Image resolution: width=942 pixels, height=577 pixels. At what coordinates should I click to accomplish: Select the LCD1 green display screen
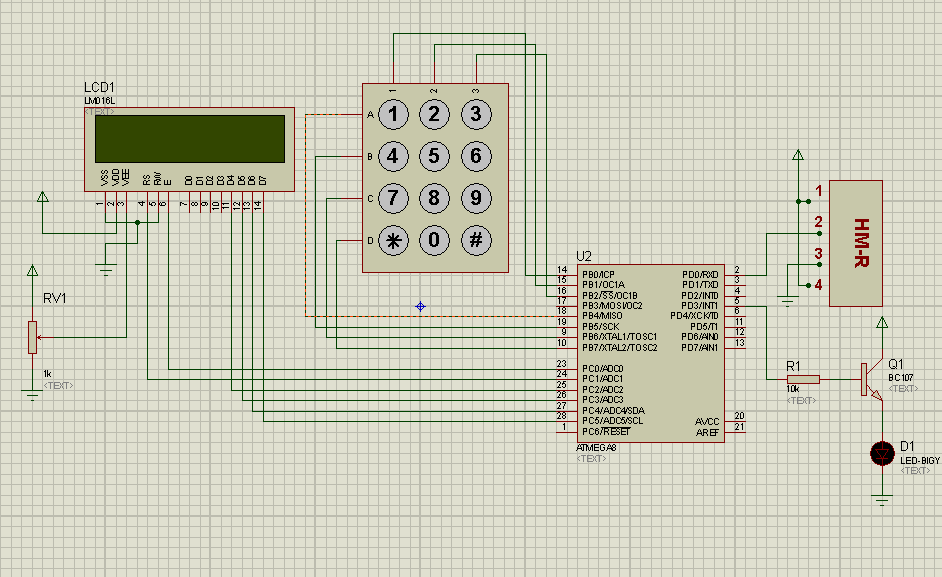188,139
